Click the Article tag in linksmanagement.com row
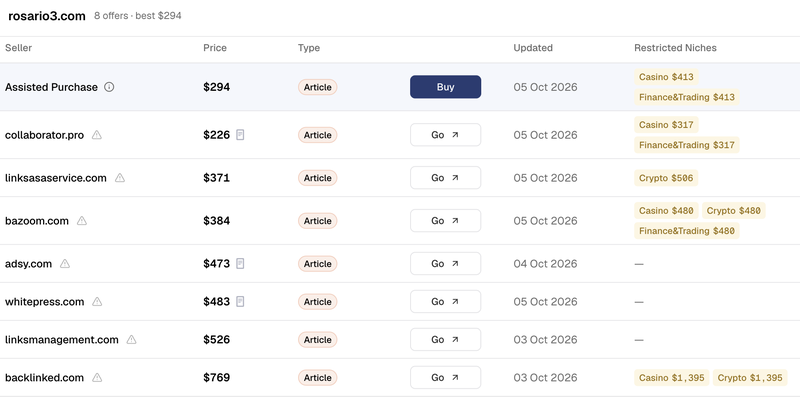 pyautogui.click(x=317, y=339)
